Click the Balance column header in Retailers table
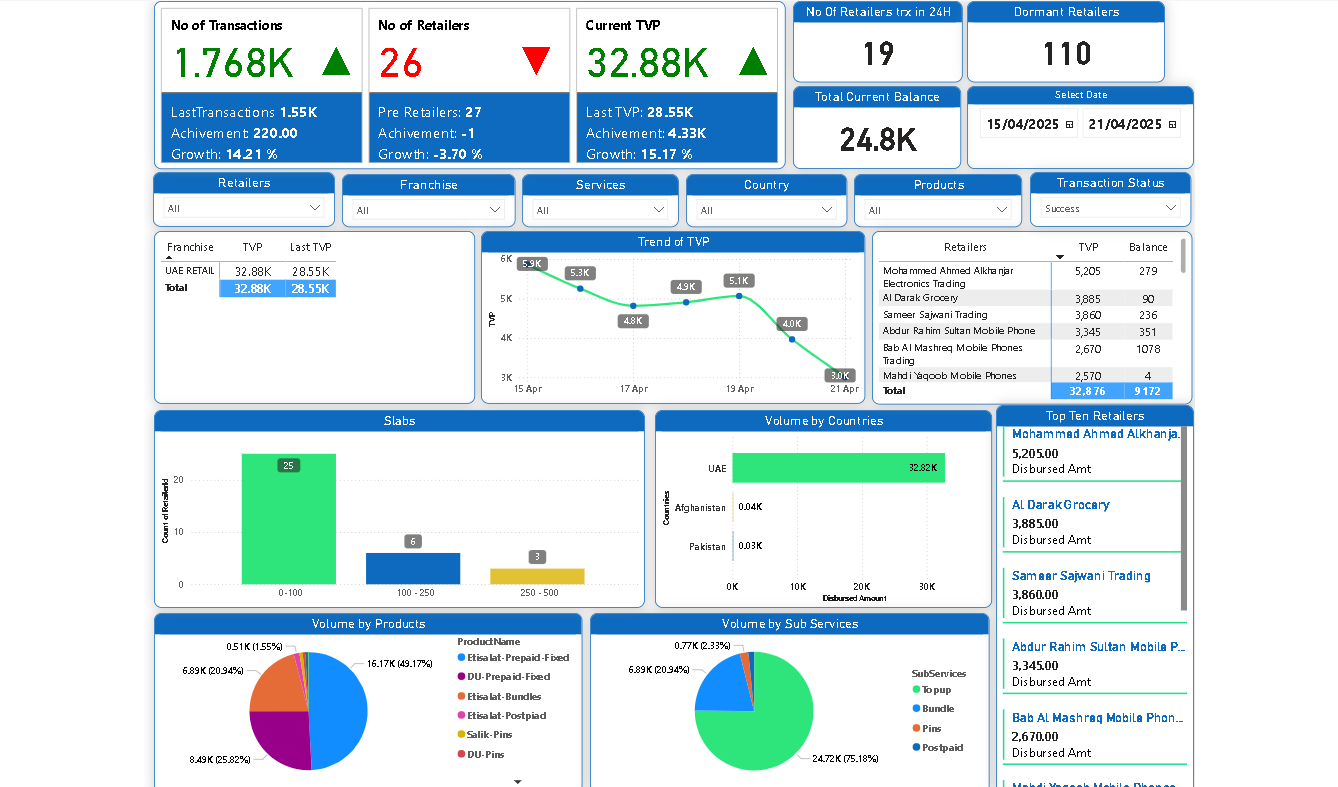The width and height of the screenshot is (1338, 787). click(x=1147, y=247)
